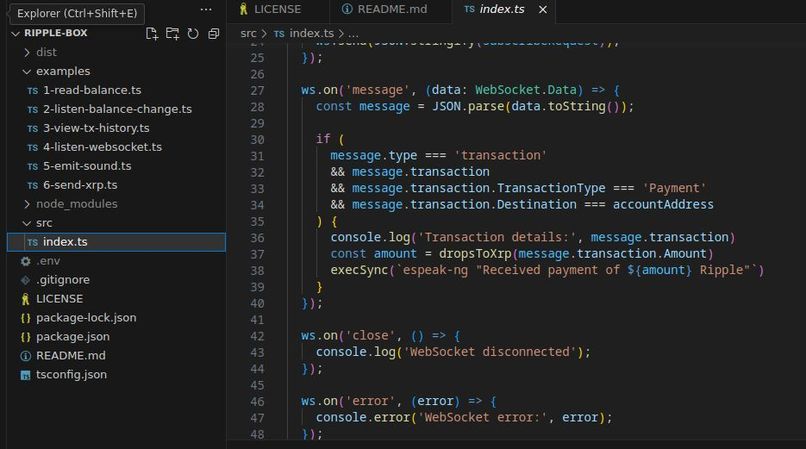Open the Explorer views and more actions menu

[x=206, y=10]
